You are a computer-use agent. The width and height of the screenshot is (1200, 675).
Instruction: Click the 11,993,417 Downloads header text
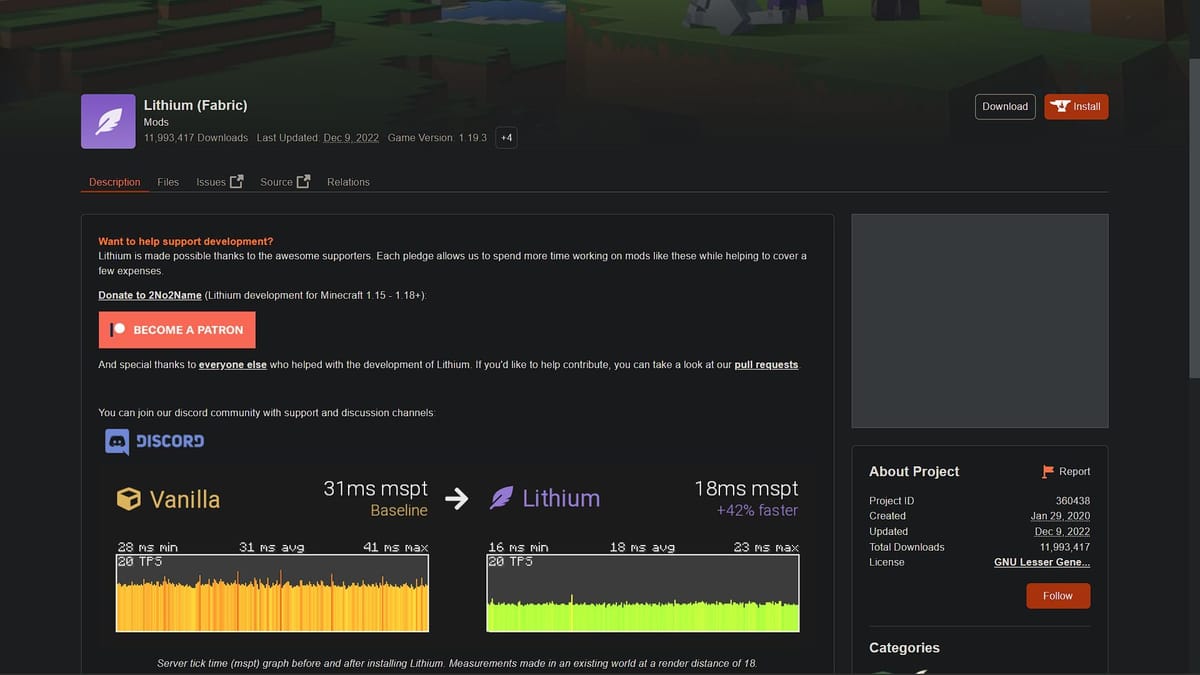click(x=196, y=138)
